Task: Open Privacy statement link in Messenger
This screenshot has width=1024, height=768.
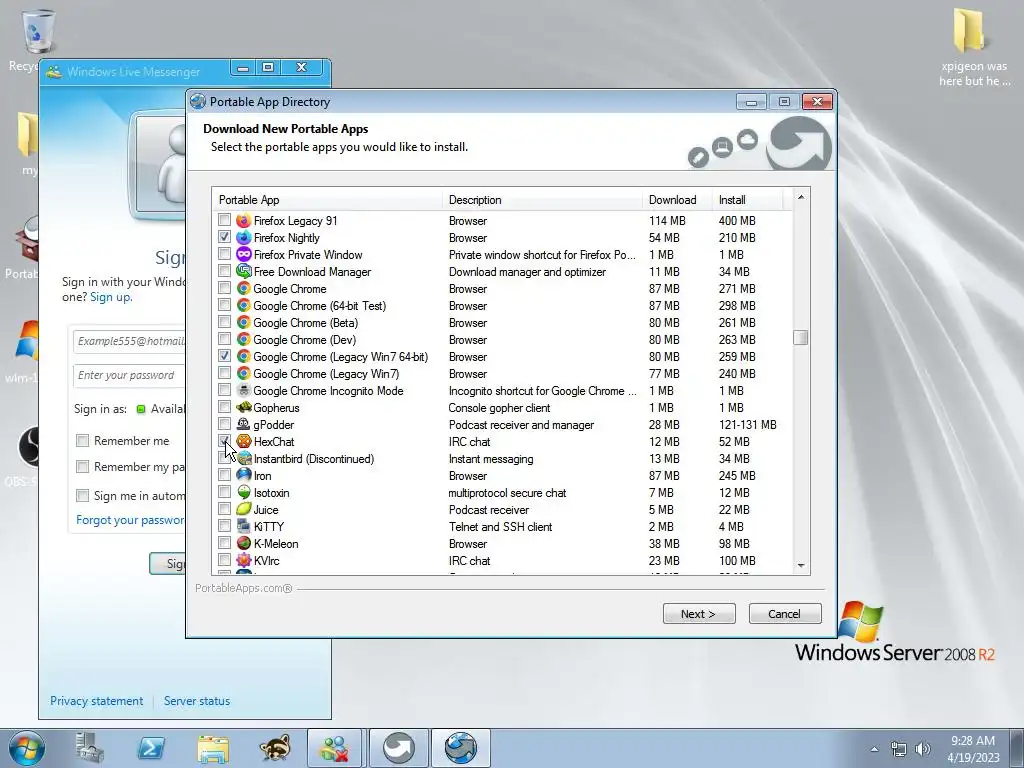Action: [97, 701]
